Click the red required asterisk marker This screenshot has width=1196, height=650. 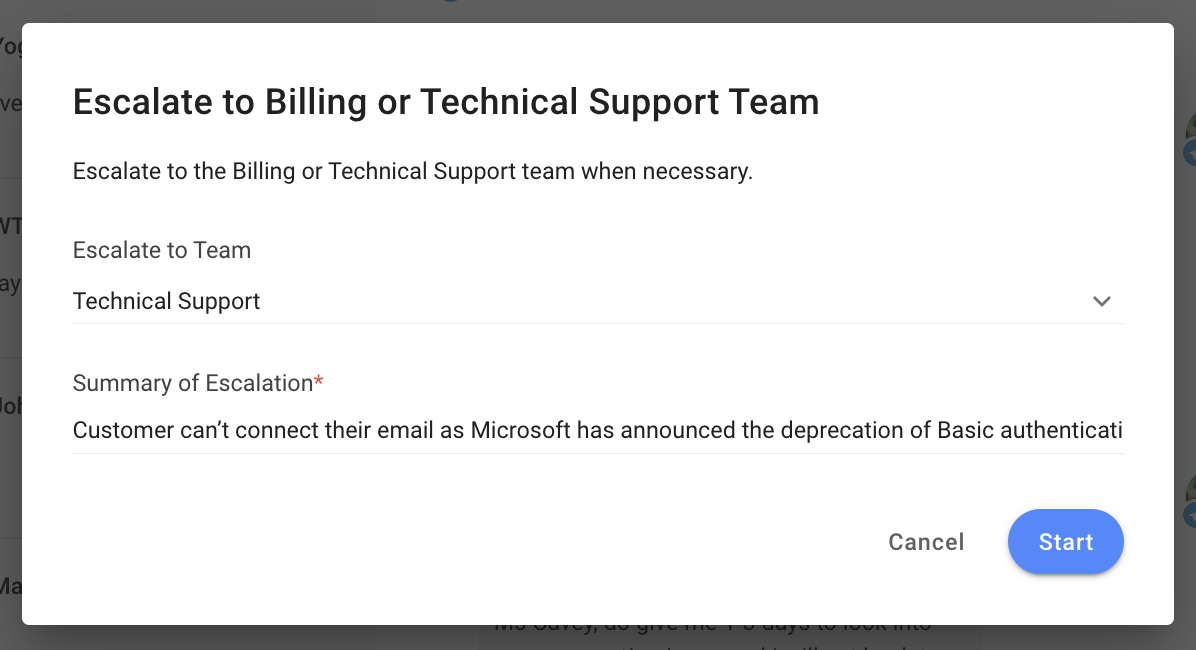point(319,383)
